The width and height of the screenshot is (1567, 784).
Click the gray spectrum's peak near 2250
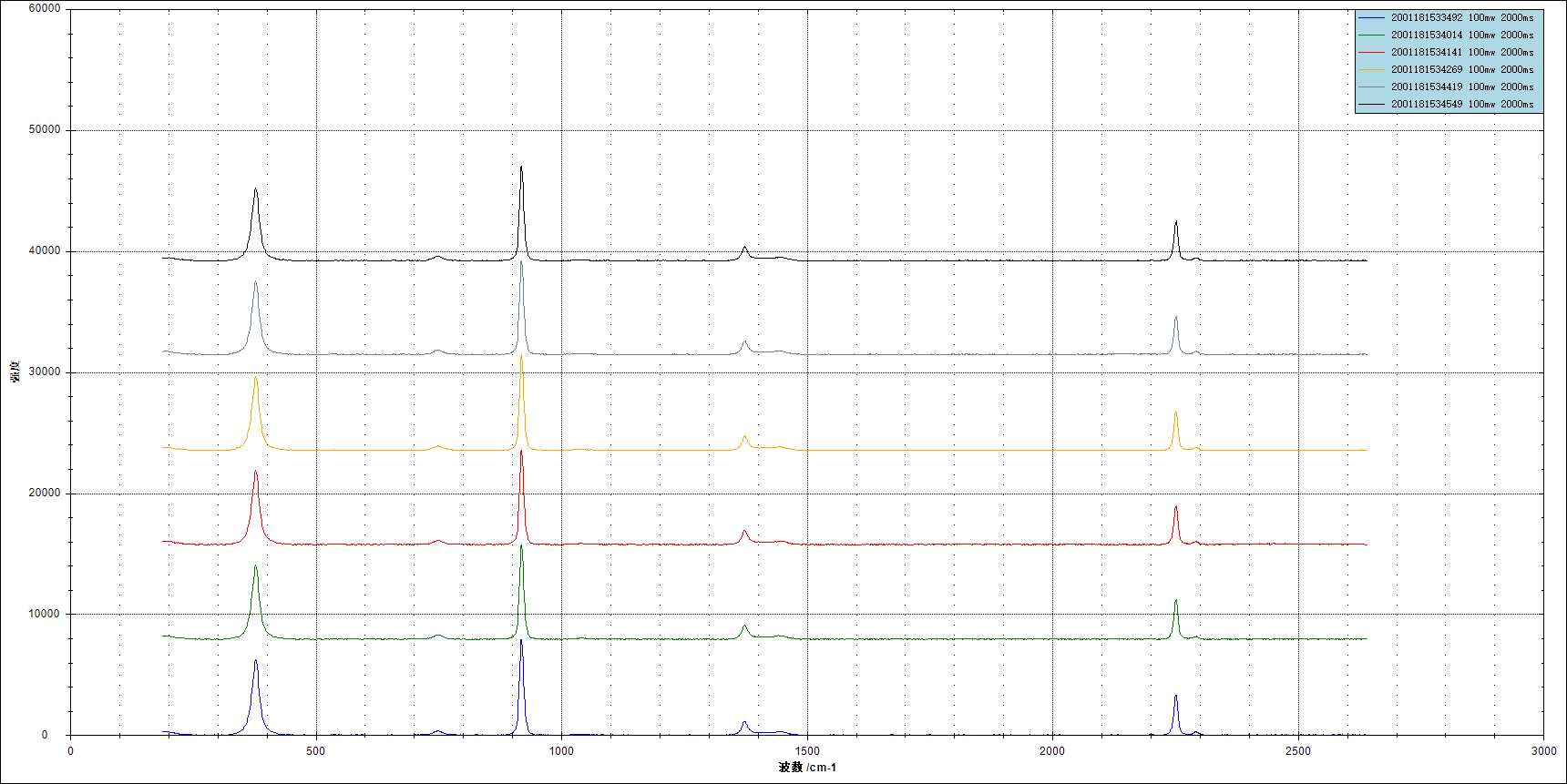tap(1176, 319)
